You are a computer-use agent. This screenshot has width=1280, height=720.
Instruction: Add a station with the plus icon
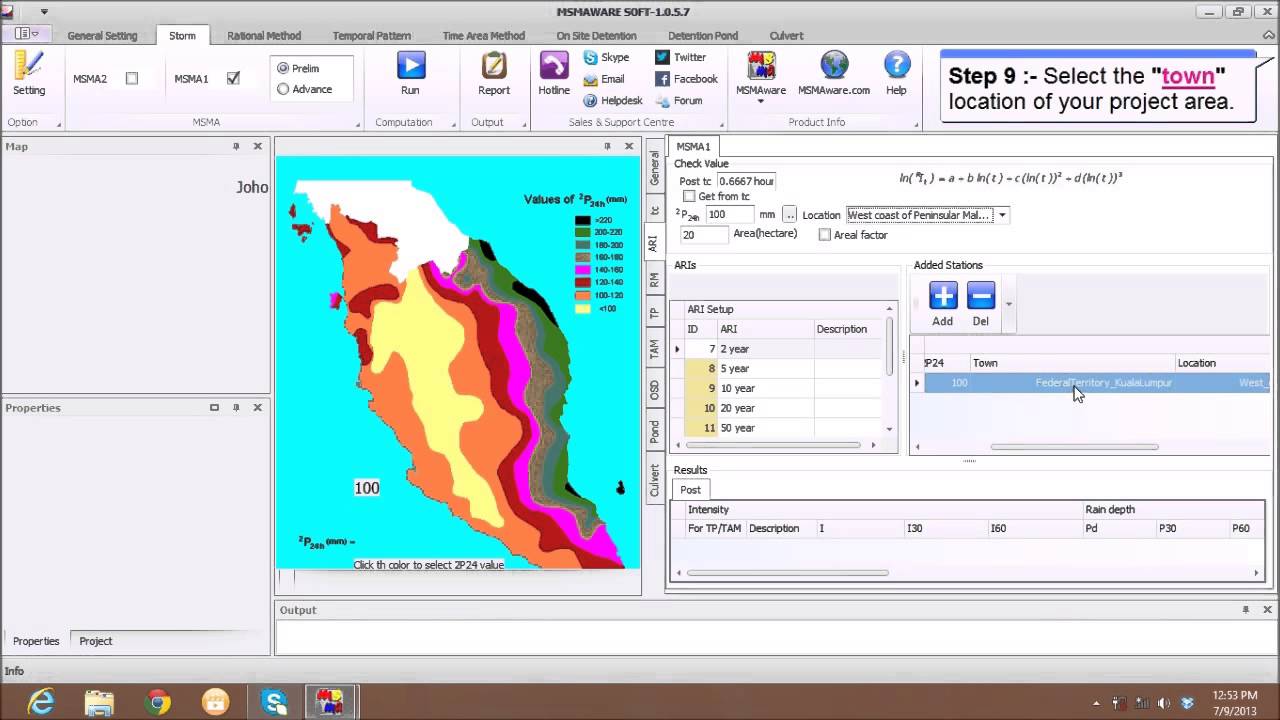tap(943, 296)
